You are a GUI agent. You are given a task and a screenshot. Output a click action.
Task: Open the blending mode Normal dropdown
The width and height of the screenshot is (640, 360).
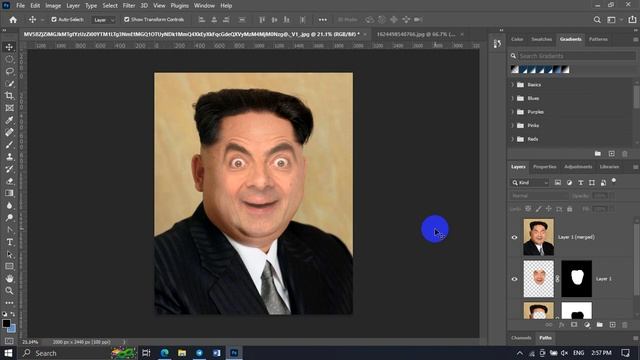[x=539, y=196]
